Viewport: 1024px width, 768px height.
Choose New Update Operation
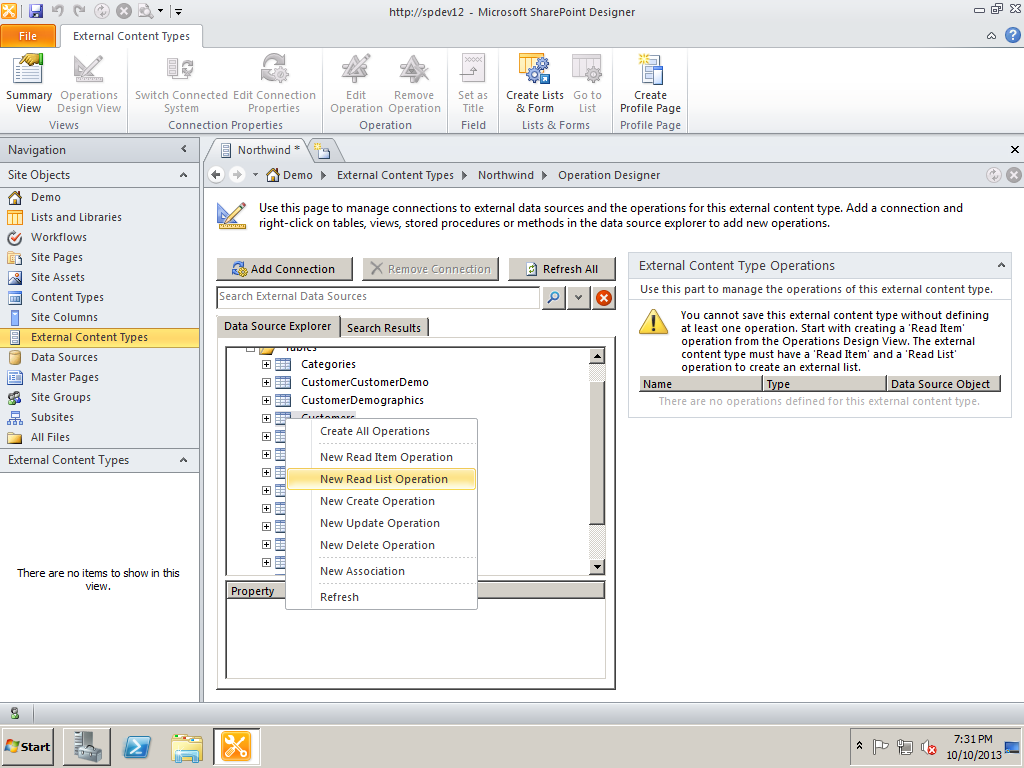(x=380, y=523)
